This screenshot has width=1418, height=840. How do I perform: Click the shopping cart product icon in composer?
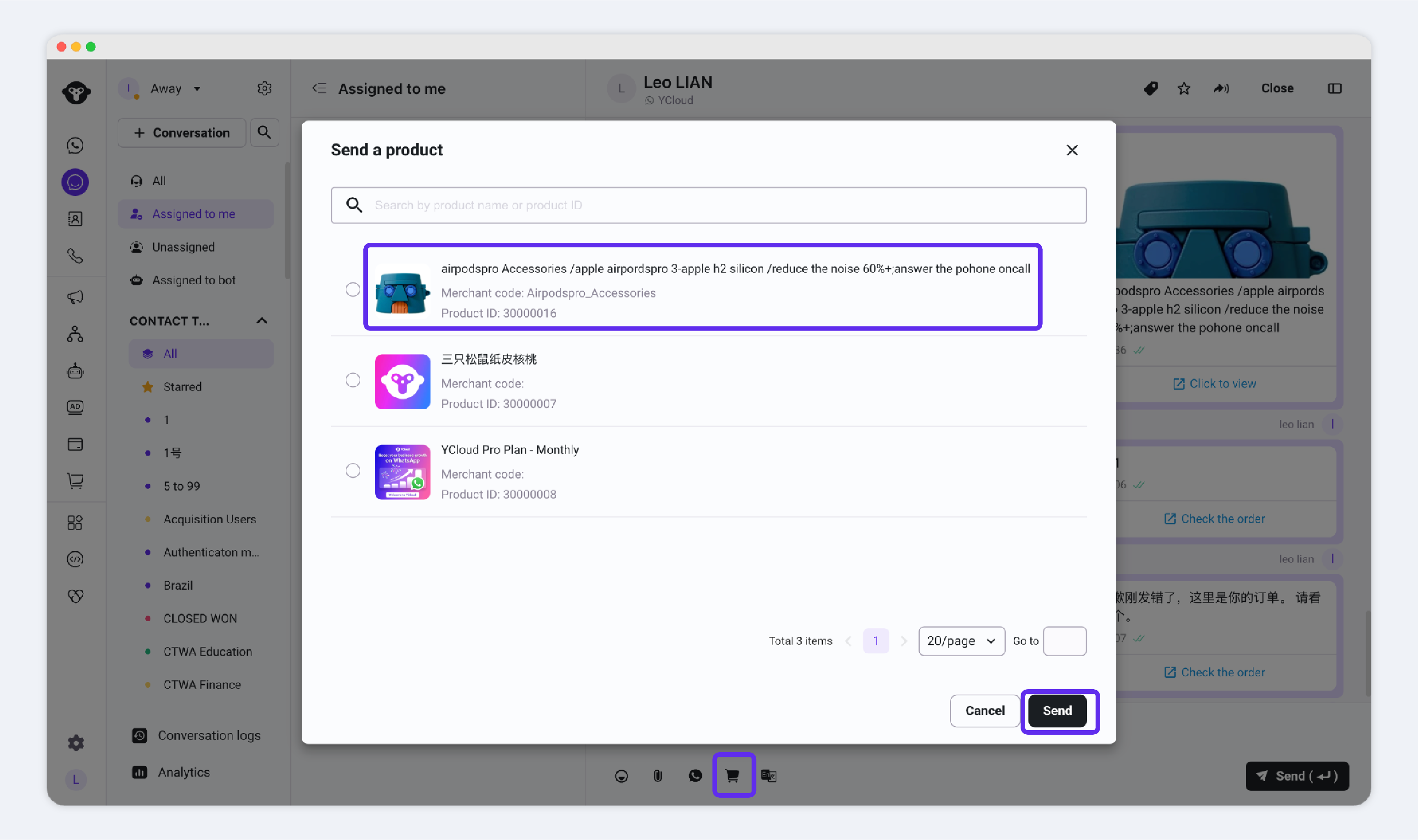point(733,775)
